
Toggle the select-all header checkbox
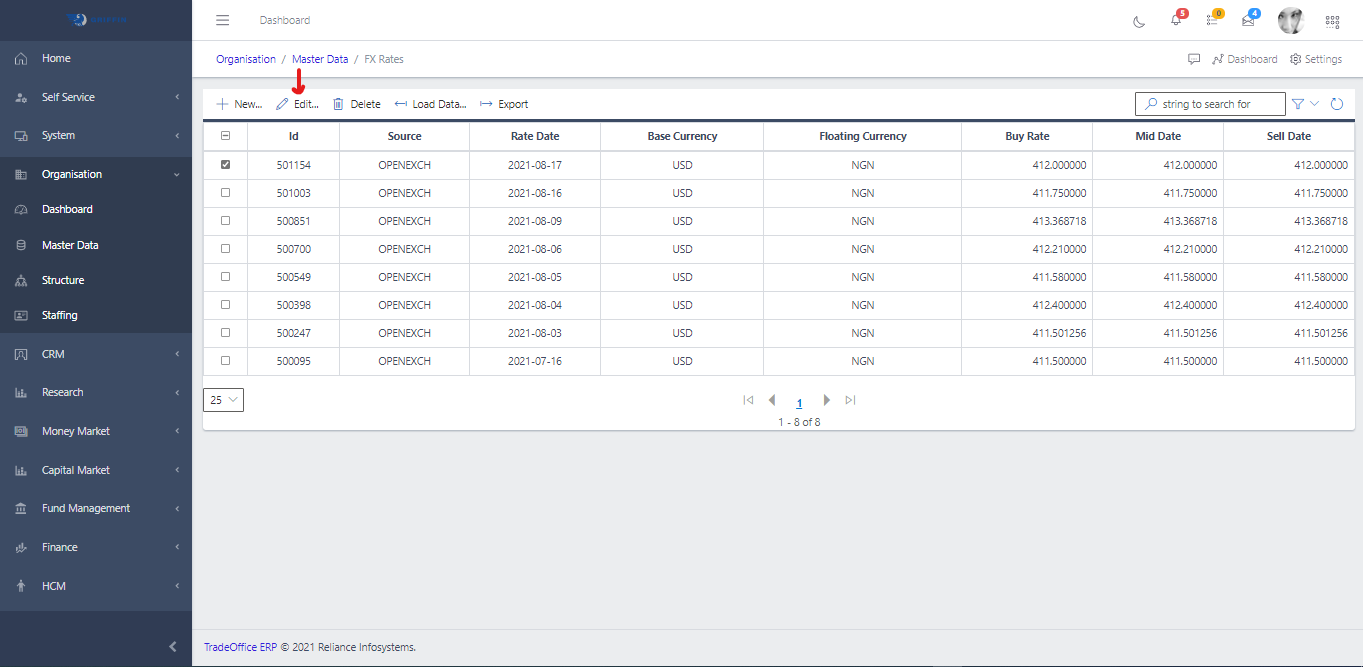[225, 136]
